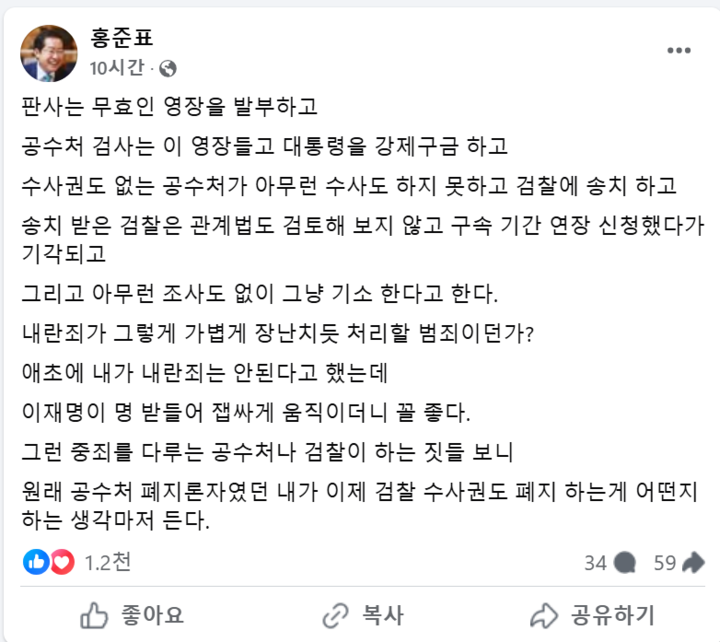The height and width of the screenshot is (642, 720).
Task: Click the red heart reaction icon
Action: pos(62,563)
